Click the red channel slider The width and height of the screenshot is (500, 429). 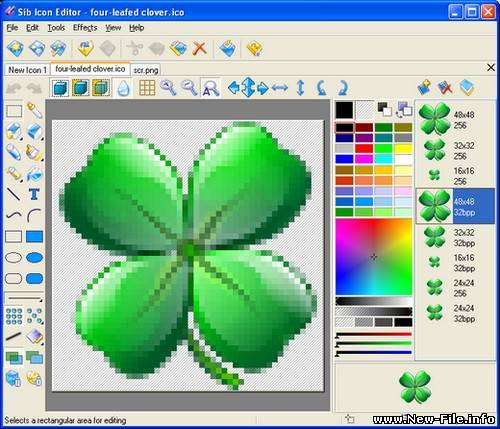click(374, 334)
